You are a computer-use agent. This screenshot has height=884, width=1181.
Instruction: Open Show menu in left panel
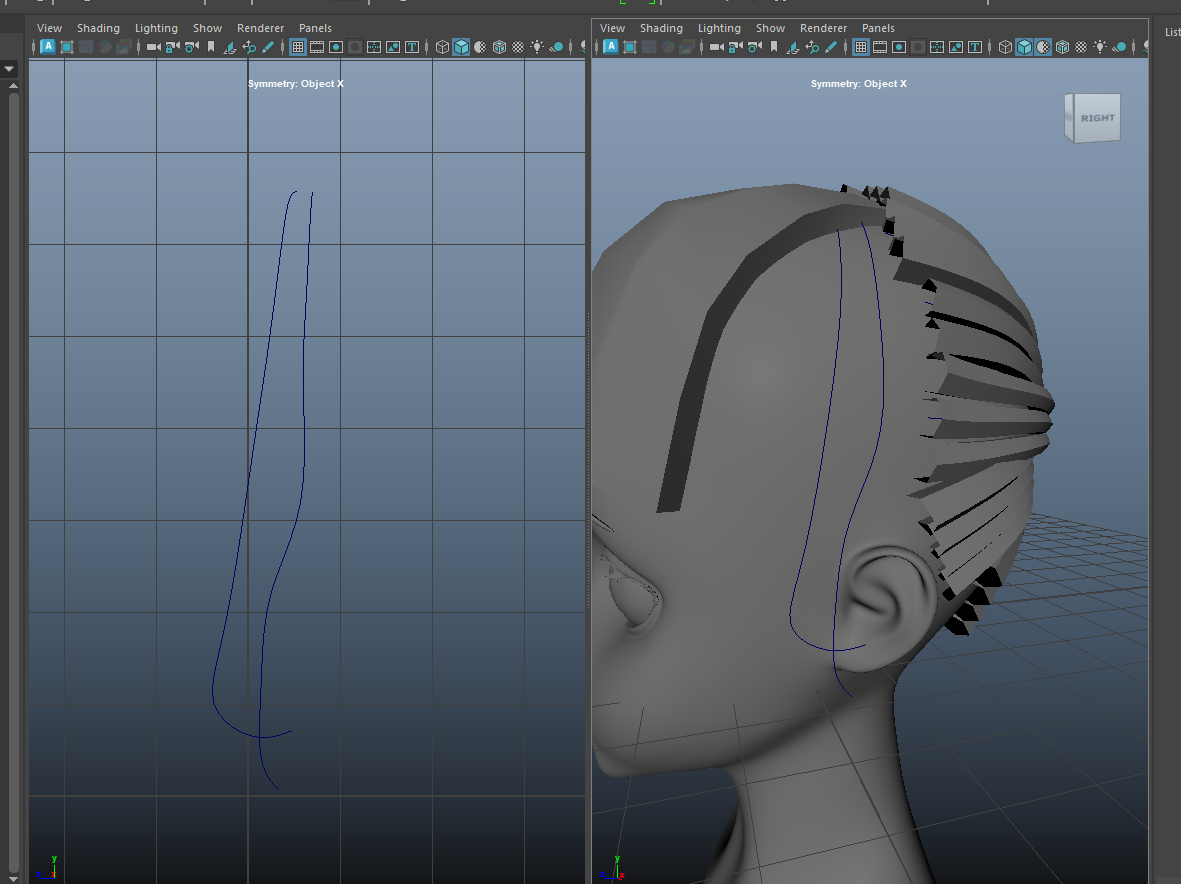click(x=208, y=28)
